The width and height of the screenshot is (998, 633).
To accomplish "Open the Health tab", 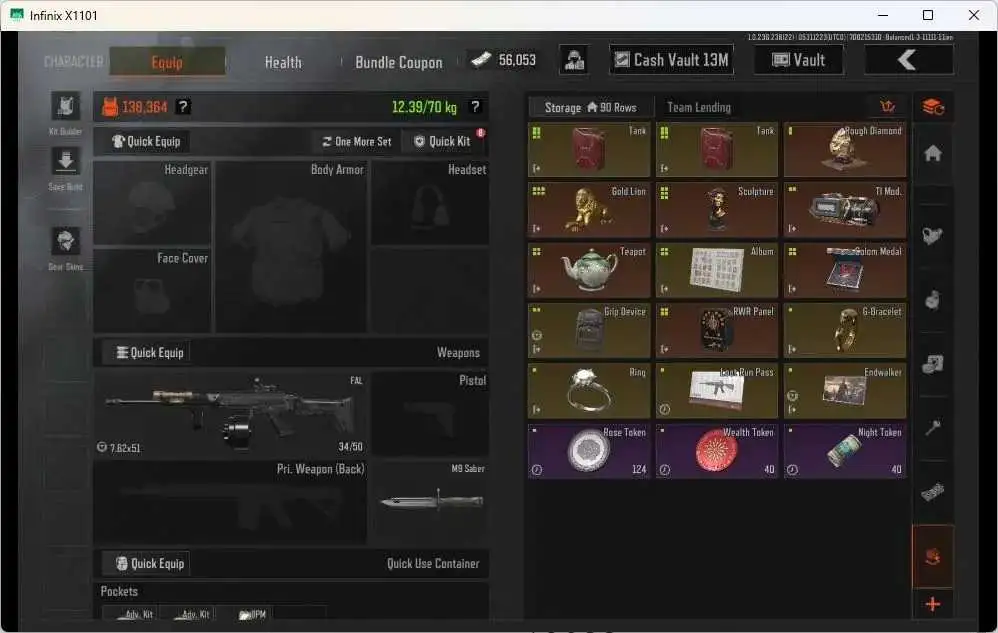I will (283, 62).
